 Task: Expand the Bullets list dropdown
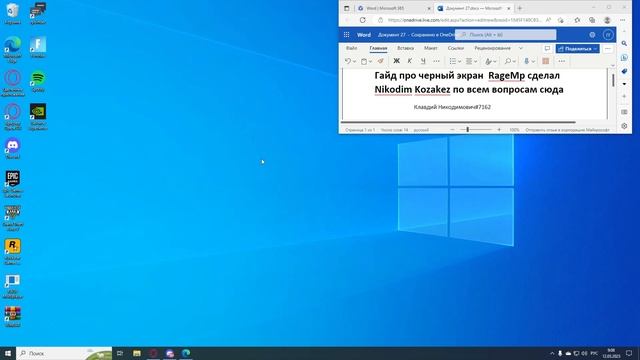(459, 62)
